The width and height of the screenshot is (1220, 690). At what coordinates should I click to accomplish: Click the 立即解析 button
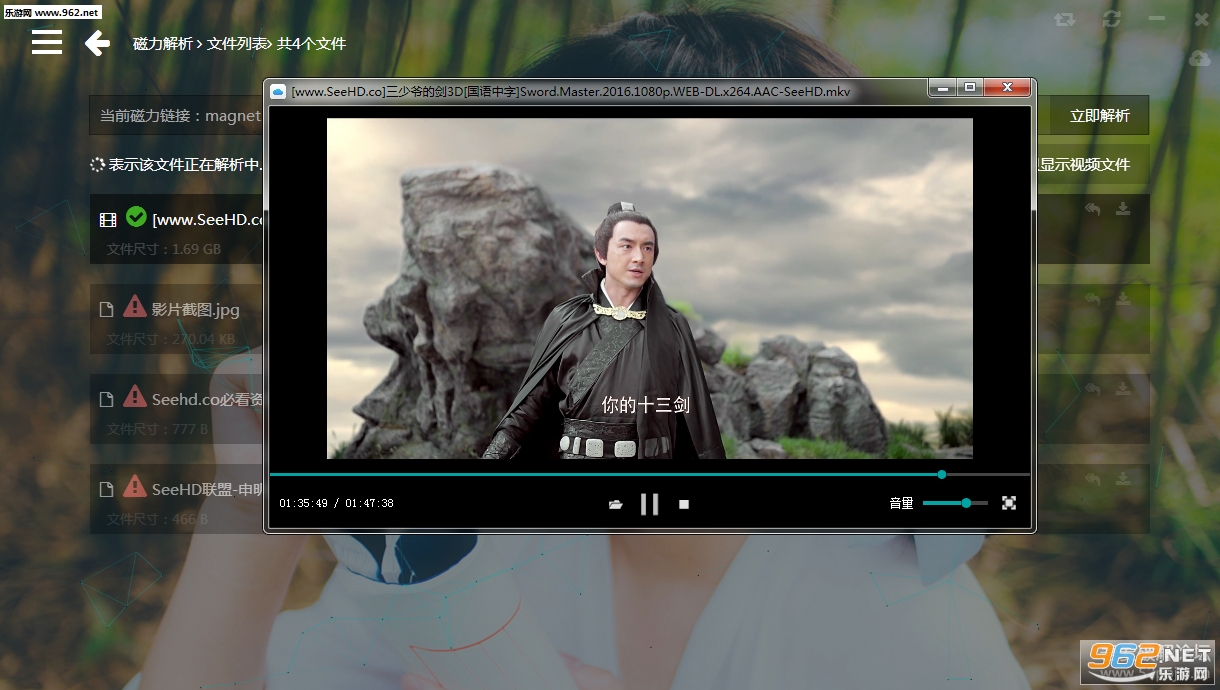[x=1099, y=116]
